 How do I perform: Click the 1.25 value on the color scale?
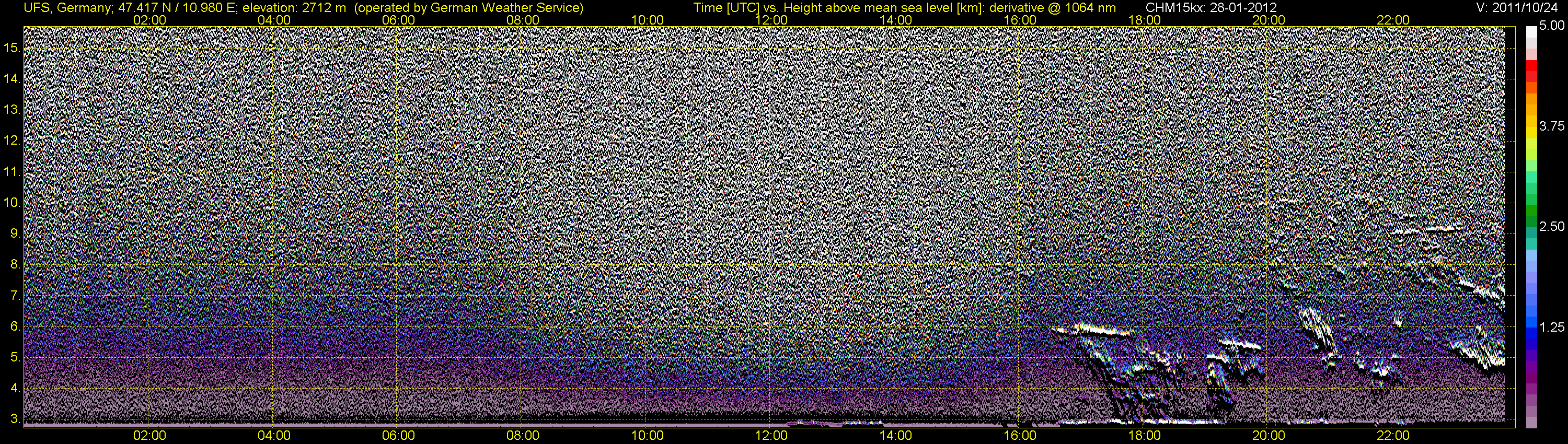pos(1552,327)
